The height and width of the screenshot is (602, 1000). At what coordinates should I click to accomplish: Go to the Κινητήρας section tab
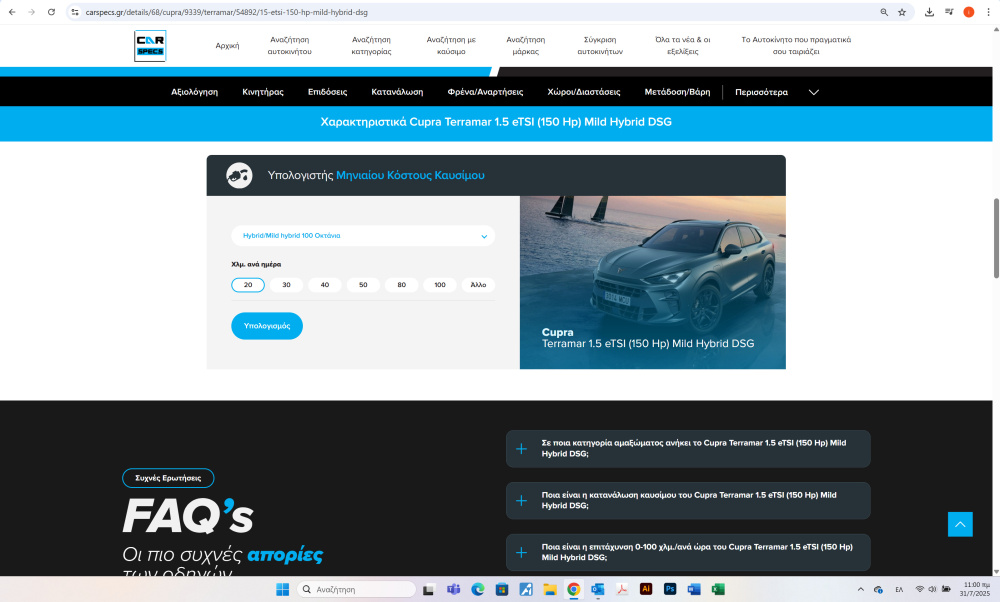tap(262, 92)
